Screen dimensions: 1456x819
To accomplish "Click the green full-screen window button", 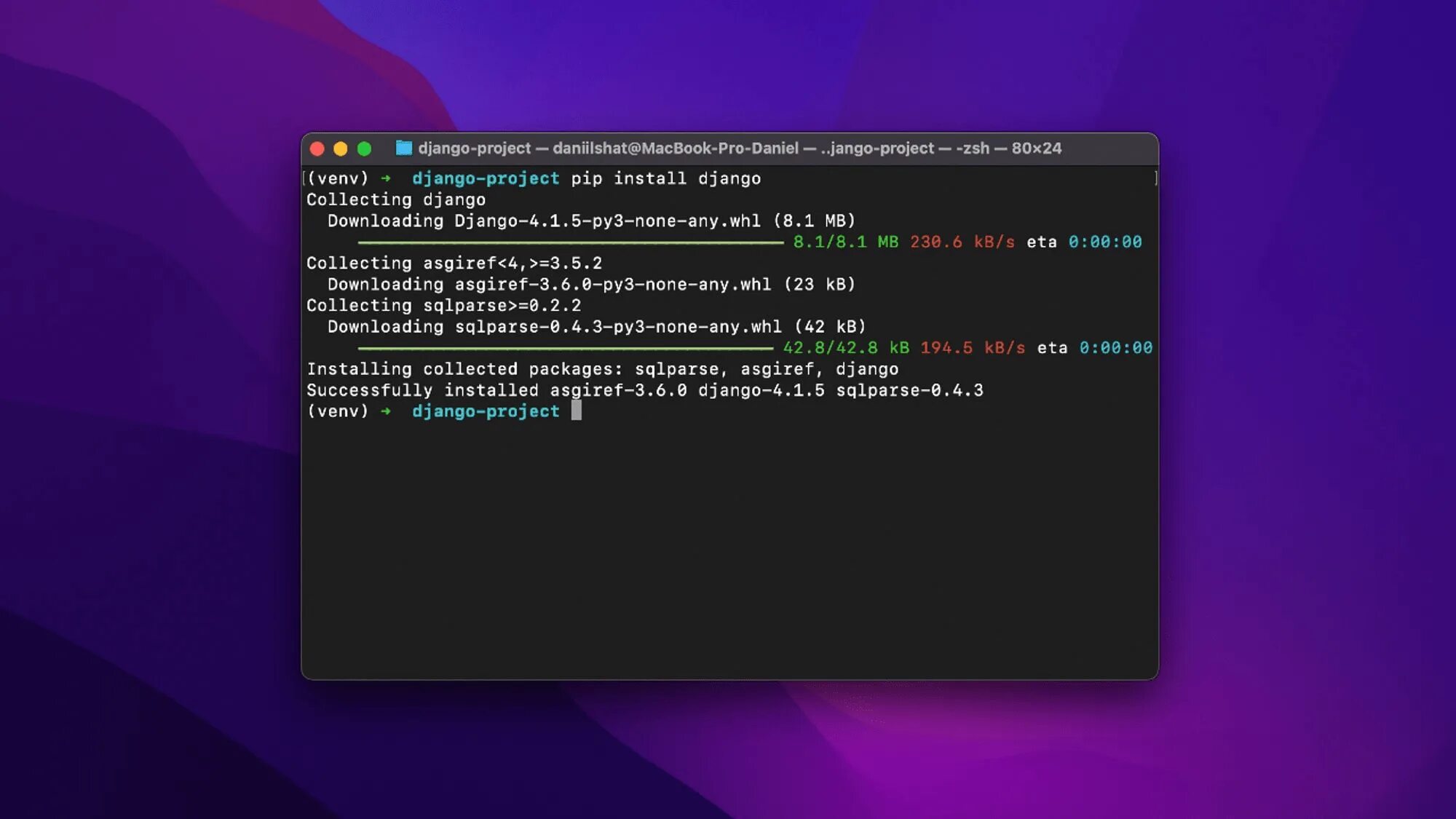I will 365,149.
